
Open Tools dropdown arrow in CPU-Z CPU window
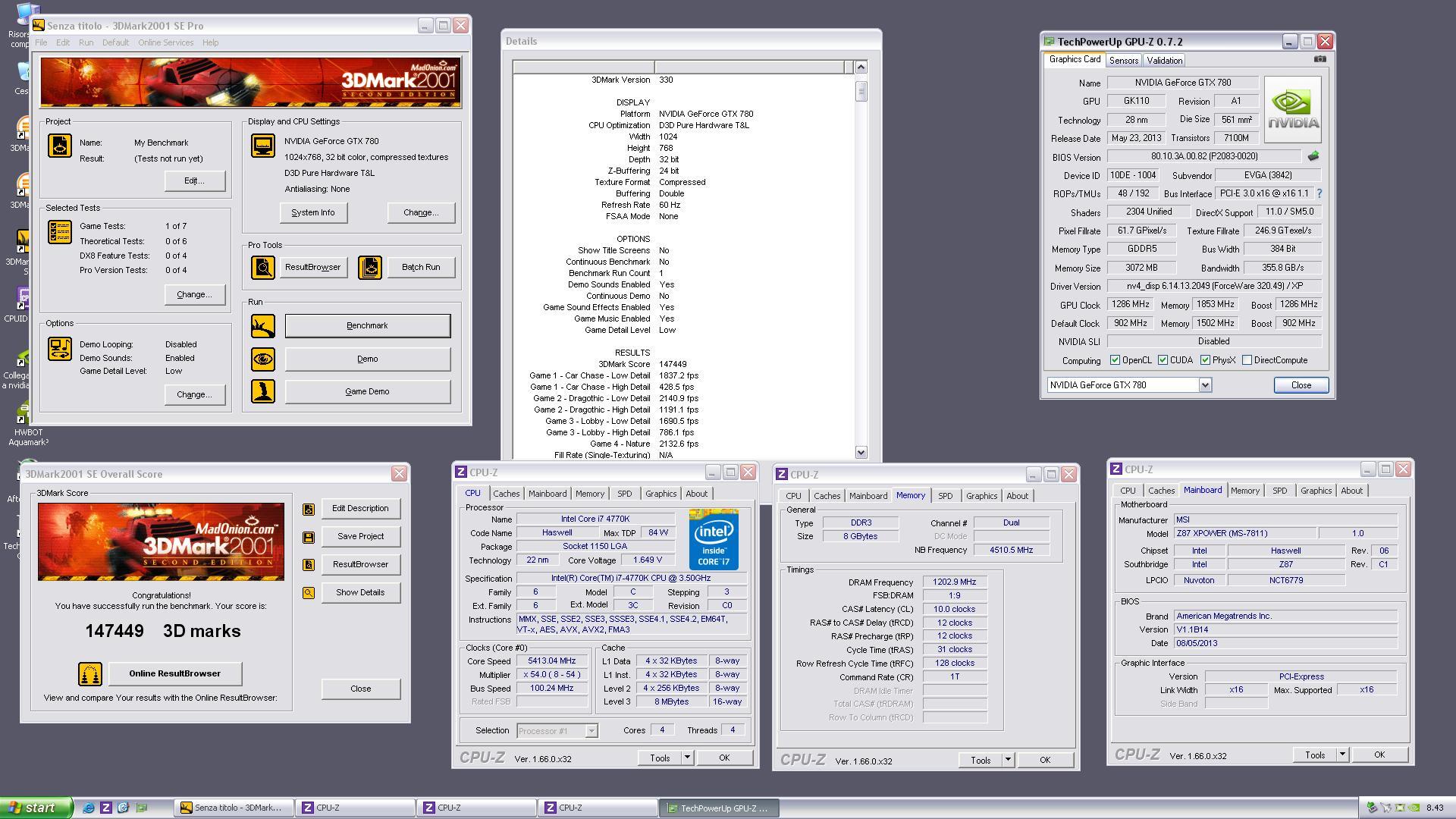pyautogui.click(x=687, y=758)
